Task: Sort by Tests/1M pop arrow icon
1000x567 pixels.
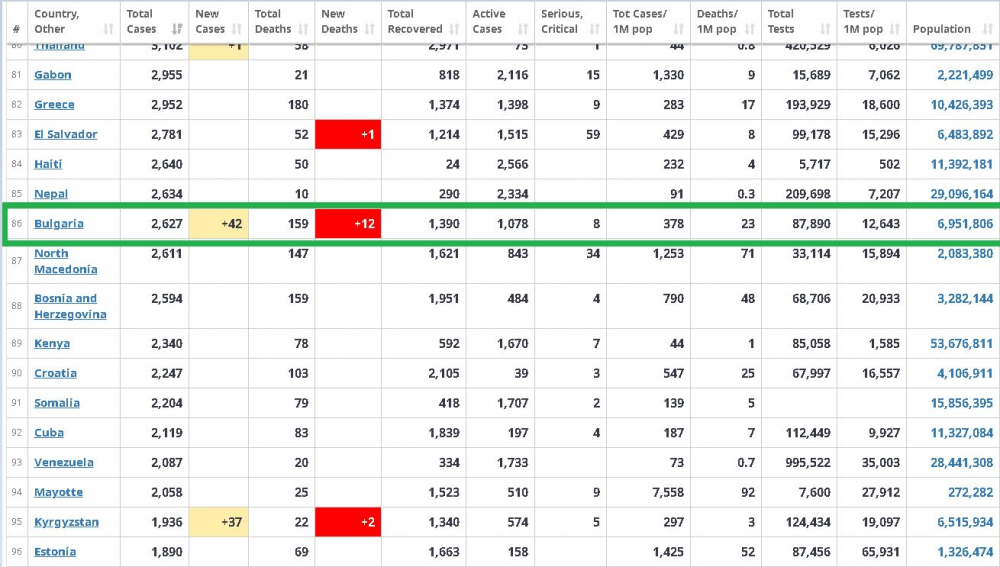Action: [895, 29]
